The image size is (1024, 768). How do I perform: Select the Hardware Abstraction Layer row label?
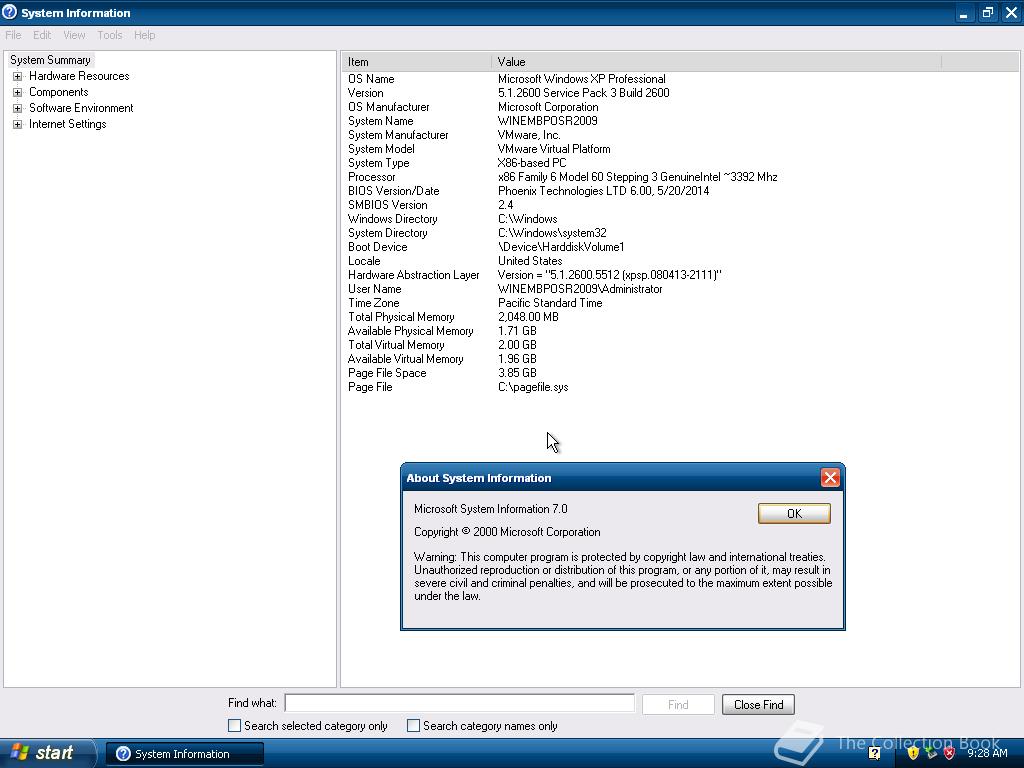(413, 276)
